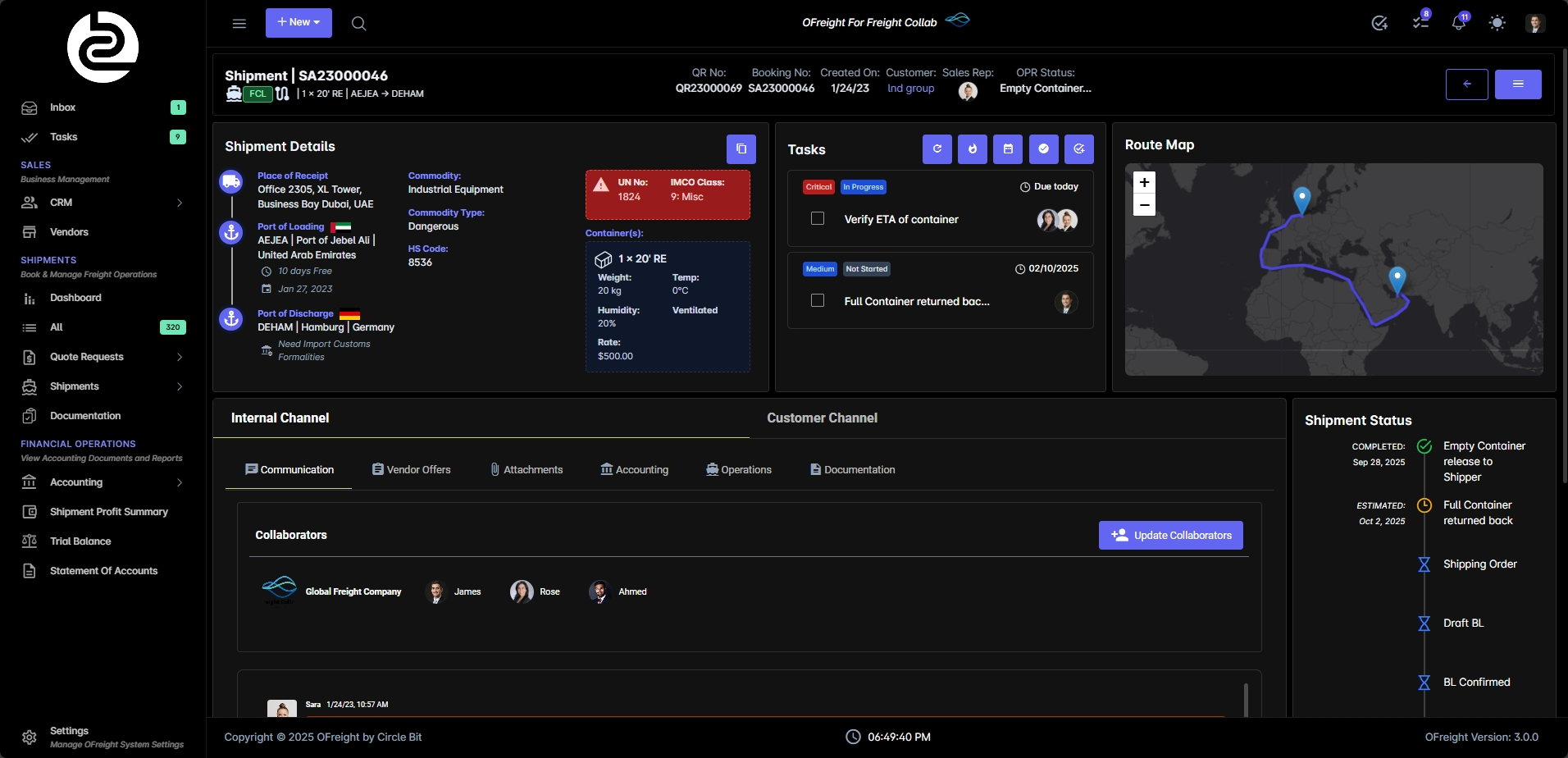Click the back arrow button in shipment header
Viewport: 1568px width, 758px height.
pos(1466,84)
